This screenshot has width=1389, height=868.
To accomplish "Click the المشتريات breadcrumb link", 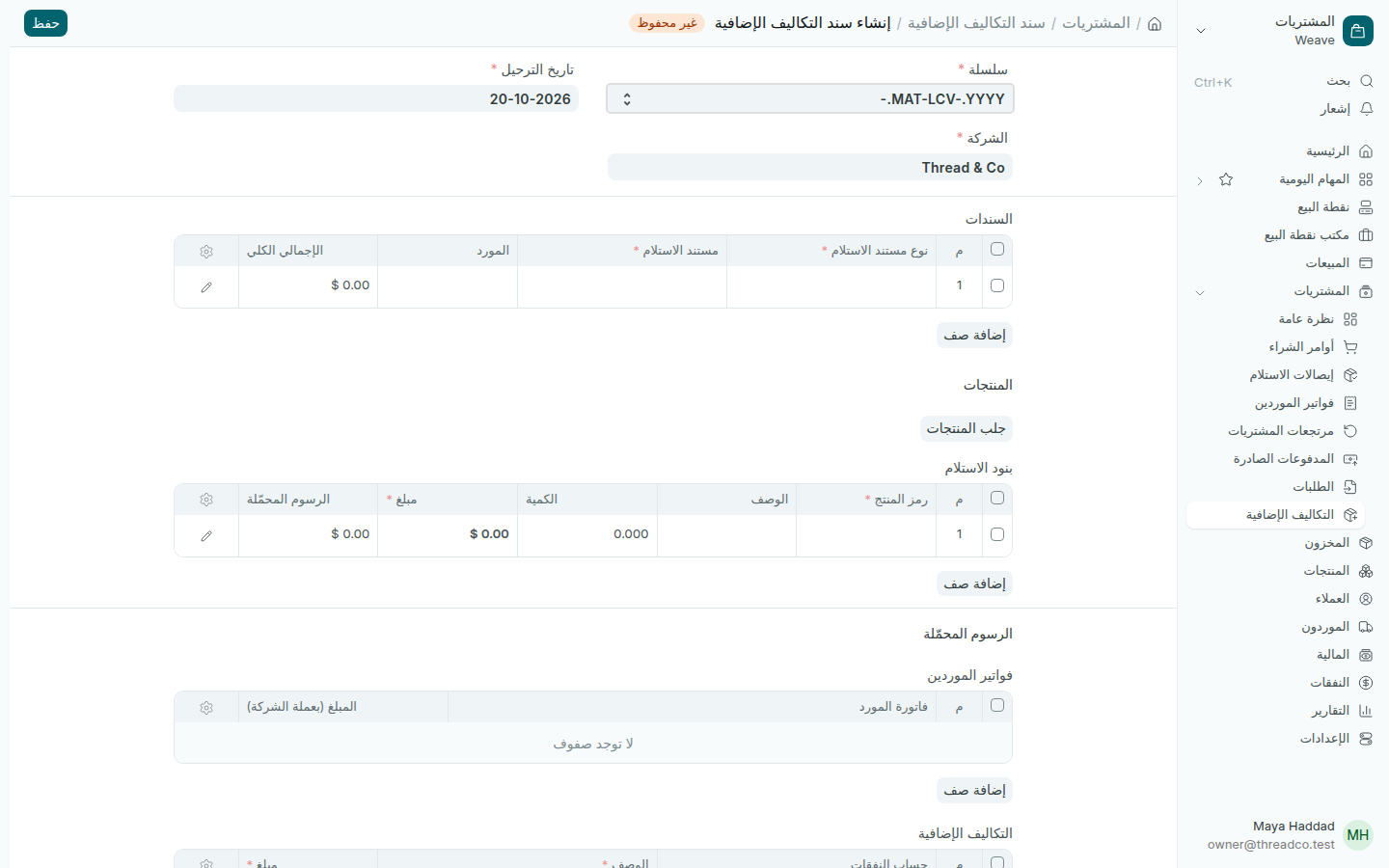I will pyautogui.click(x=1096, y=23).
